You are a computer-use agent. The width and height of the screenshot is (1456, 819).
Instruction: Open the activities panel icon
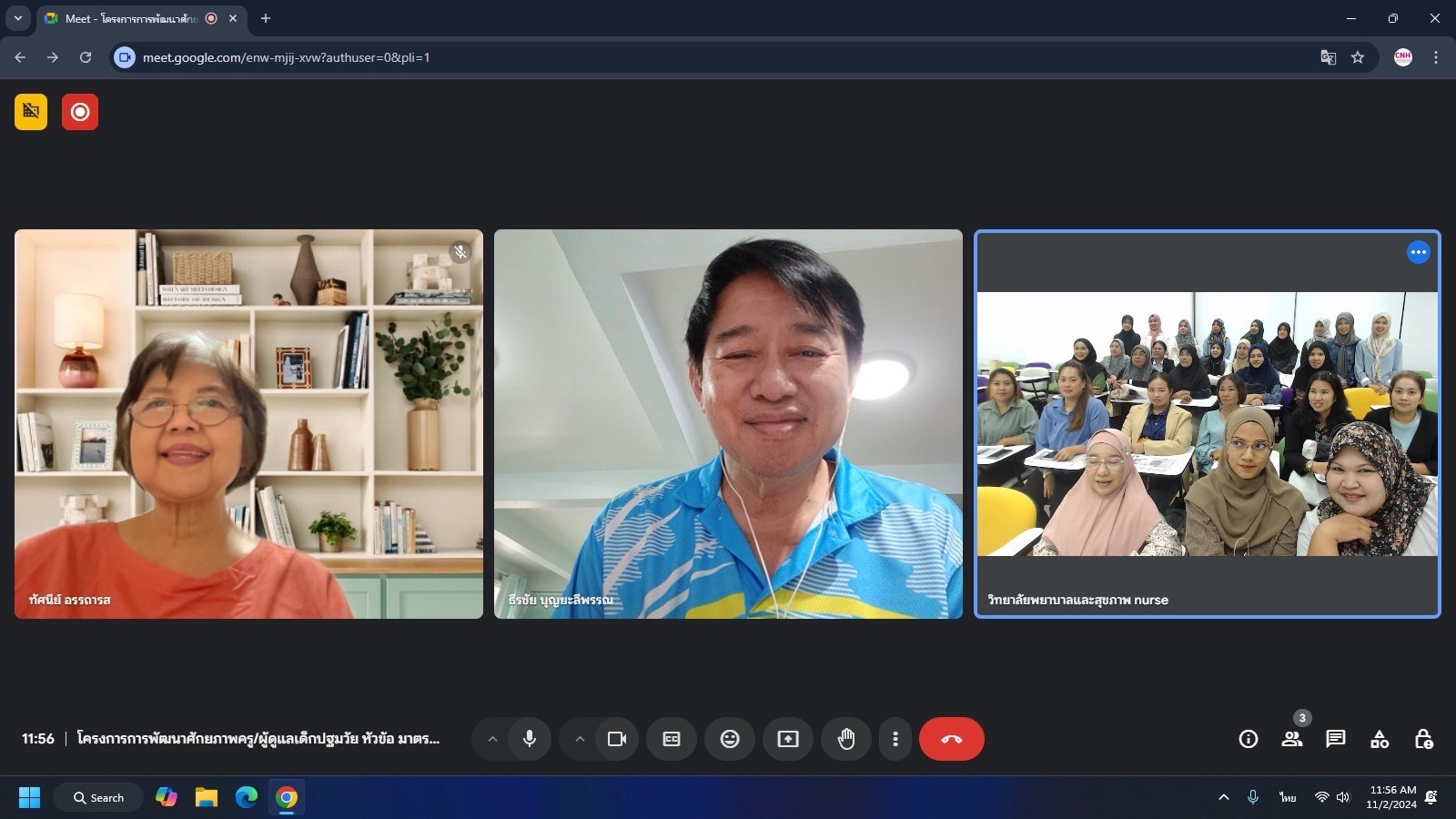1380,739
